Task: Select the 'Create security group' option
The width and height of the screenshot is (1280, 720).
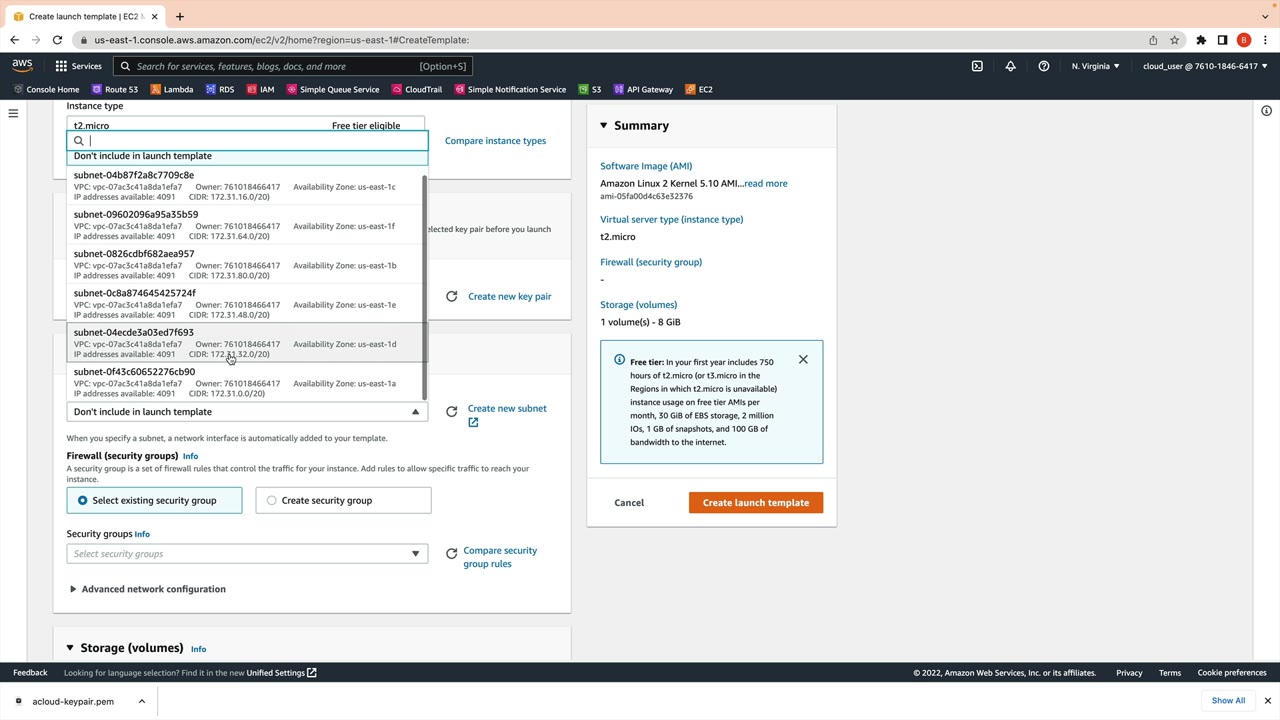Action: [x=343, y=500]
